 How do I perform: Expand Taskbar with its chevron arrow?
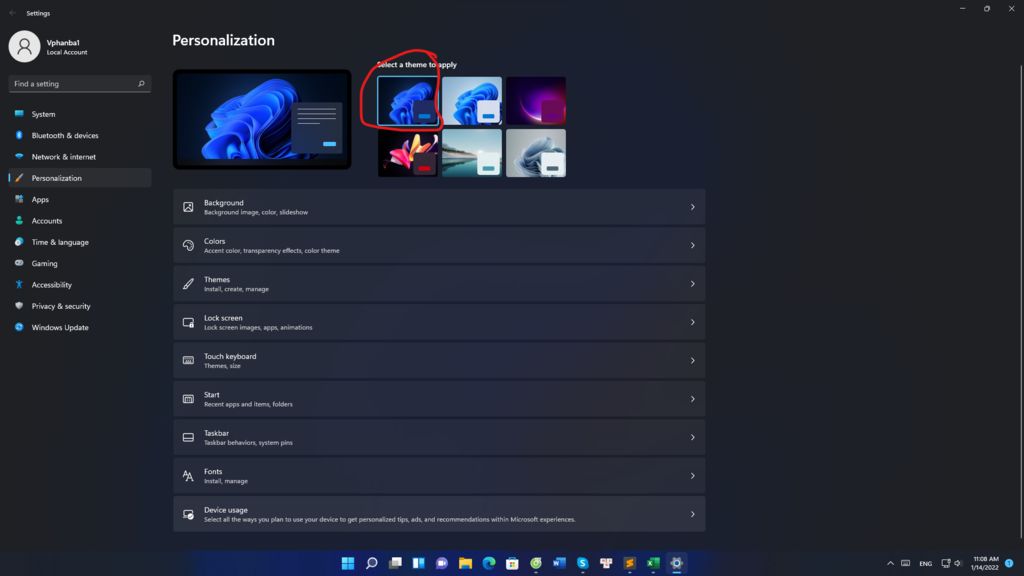coord(692,438)
